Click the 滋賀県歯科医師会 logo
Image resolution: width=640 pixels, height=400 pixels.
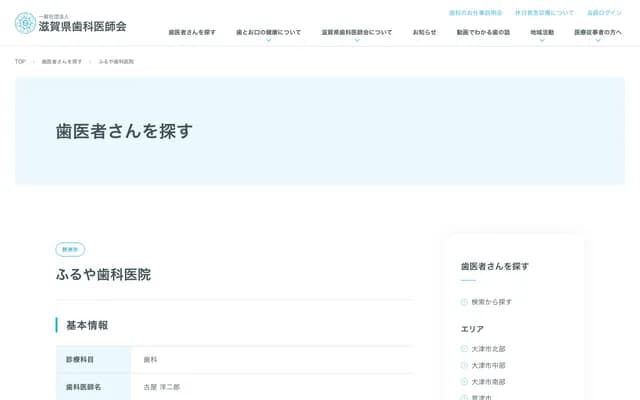pos(70,23)
